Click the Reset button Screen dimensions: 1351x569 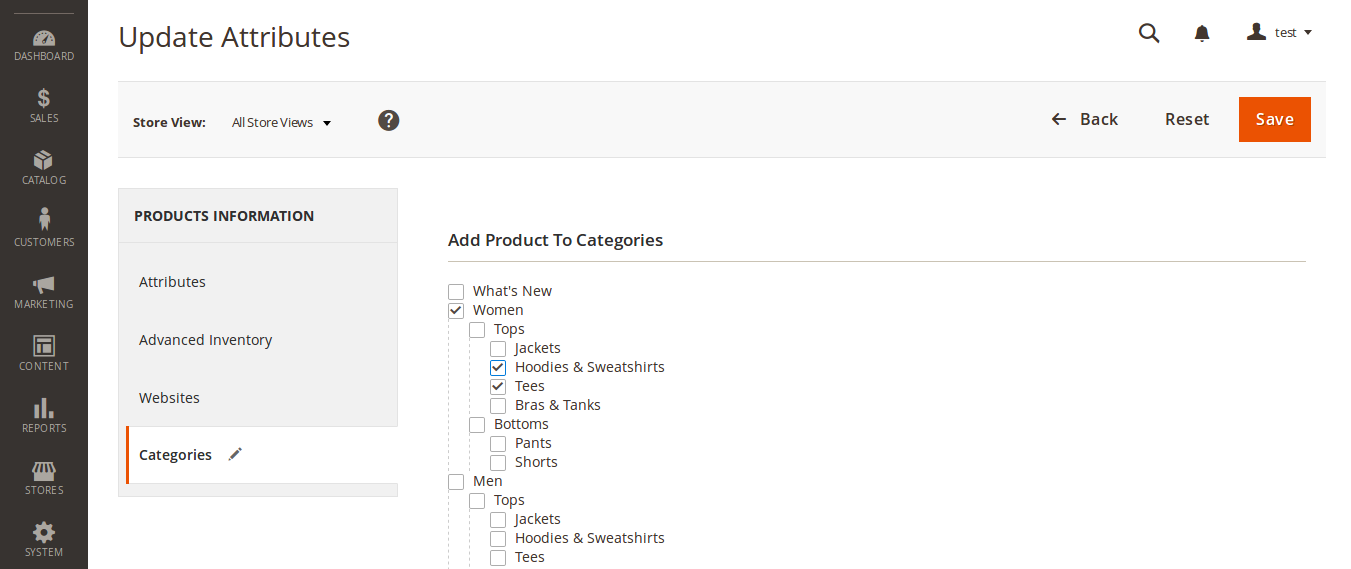(1187, 119)
